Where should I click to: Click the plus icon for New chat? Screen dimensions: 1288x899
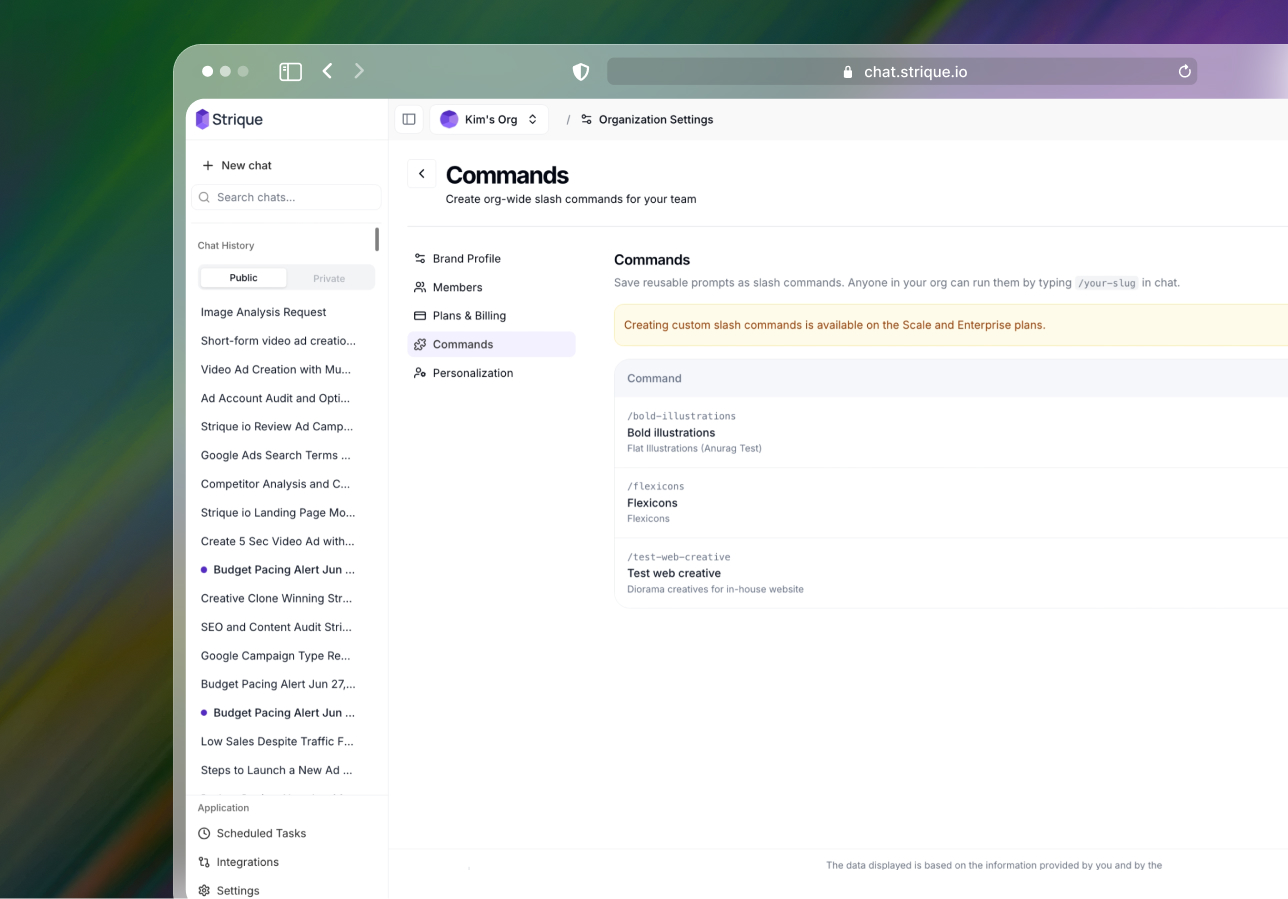click(208, 165)
